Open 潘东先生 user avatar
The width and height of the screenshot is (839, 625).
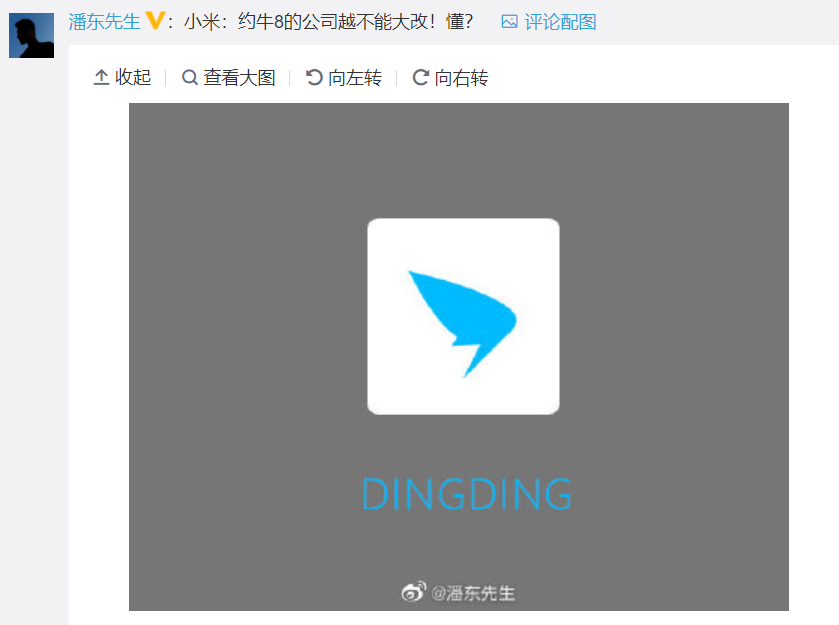[x=32, y=35]
